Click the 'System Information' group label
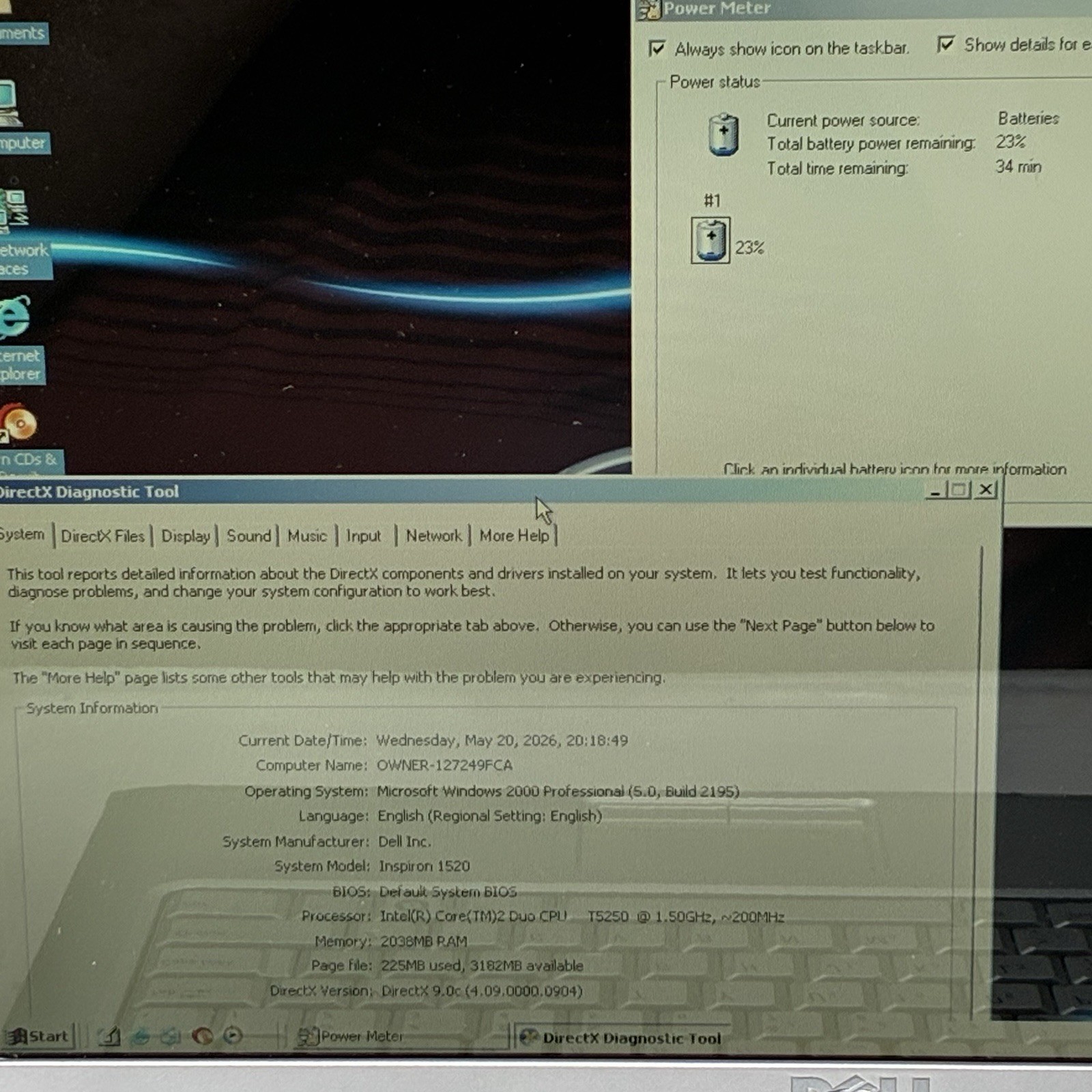 coord(92,708)
